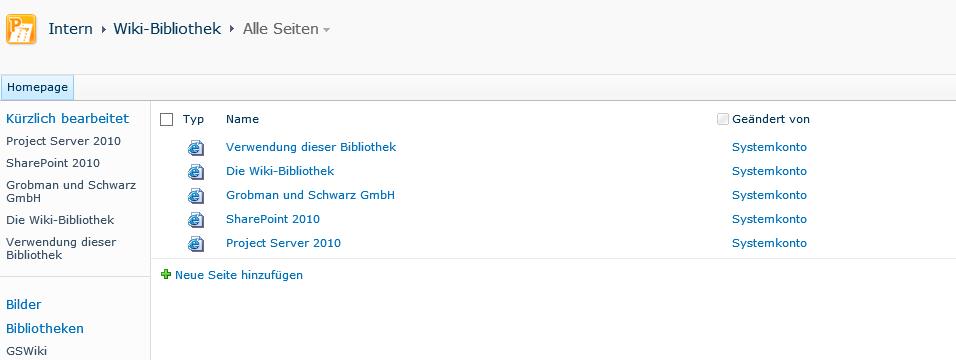Go to Intern in the breadcrumb
Image resolution: width=956 pixels, height=360 pixels.
[x=70, y=29]
